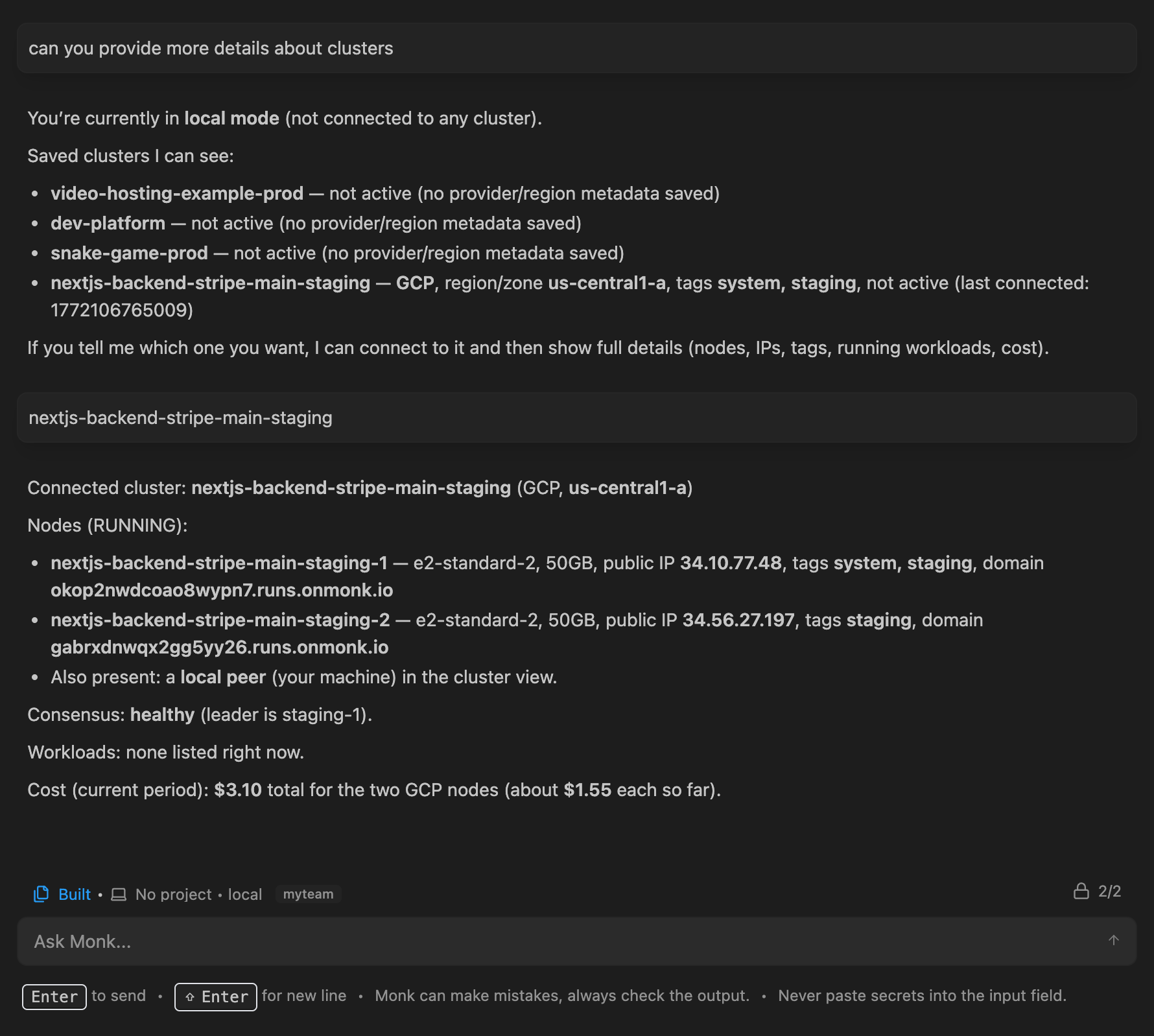Select the question about cluster details
This screenshot has height=1036, width=1154.
(x=210, y=47)
